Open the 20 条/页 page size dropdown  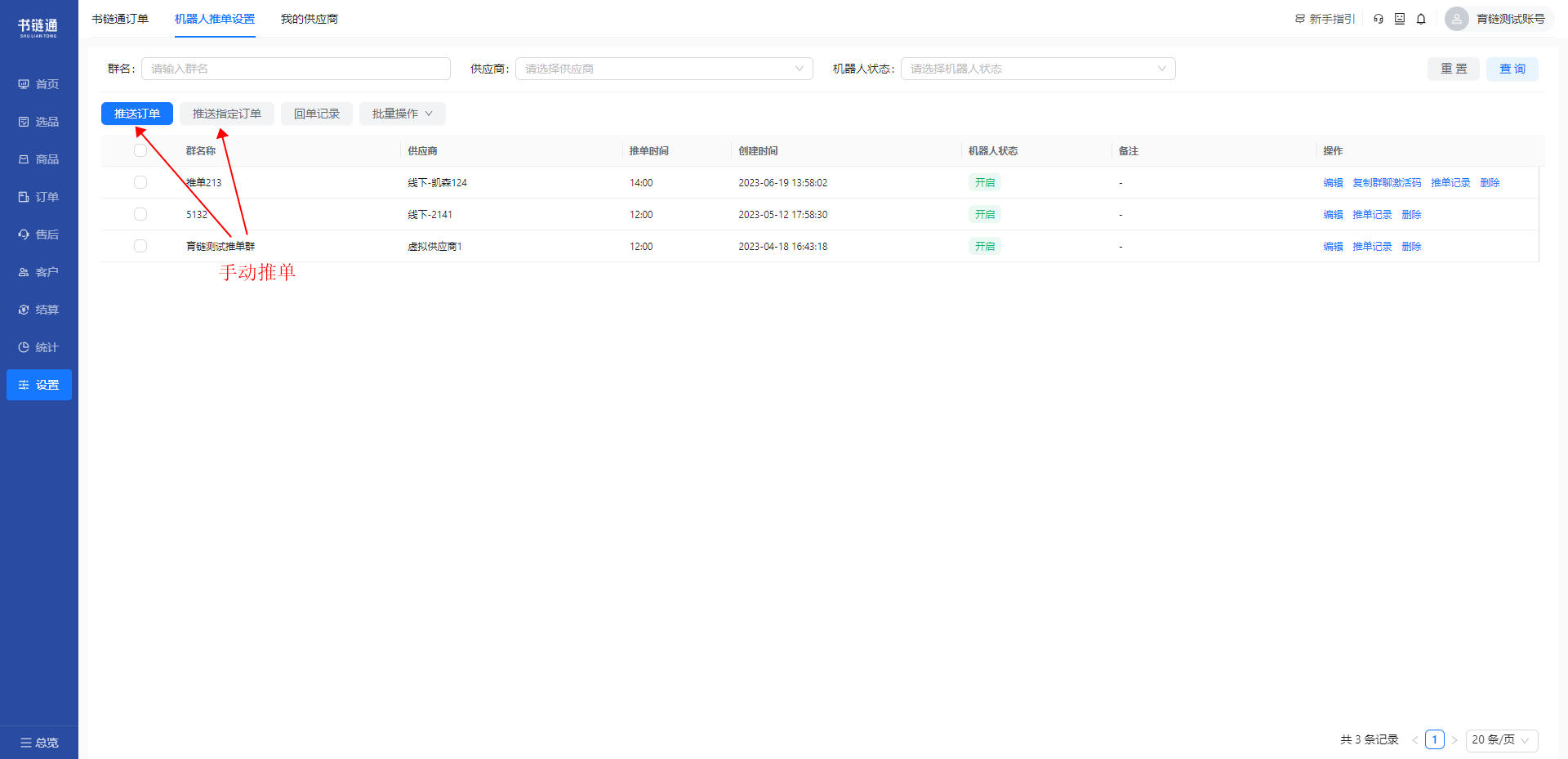pyautogui.click(x=1502, y=740)
